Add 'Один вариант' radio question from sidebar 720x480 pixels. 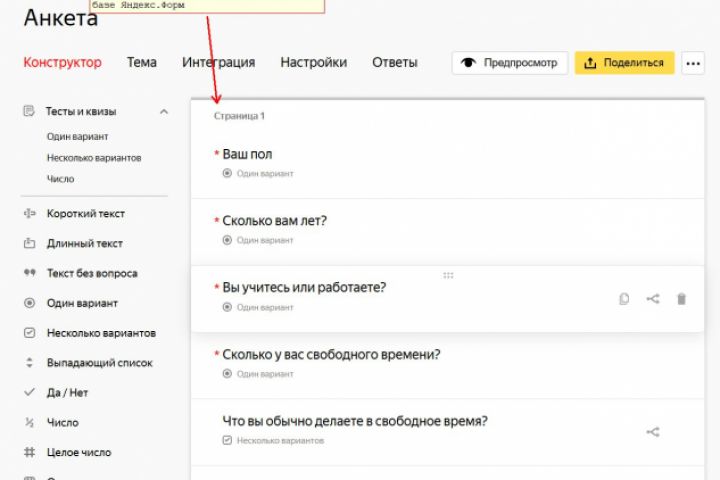(81, 303)
